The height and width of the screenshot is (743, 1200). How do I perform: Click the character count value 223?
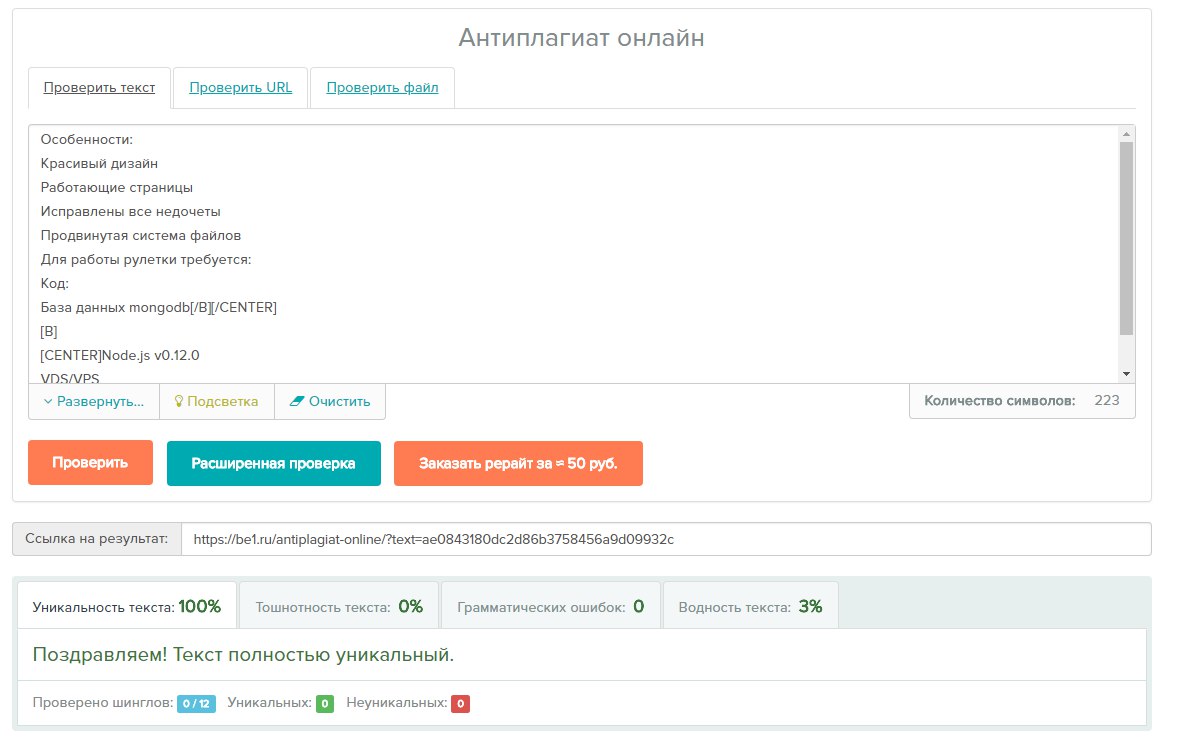(x=1107, y=401)
